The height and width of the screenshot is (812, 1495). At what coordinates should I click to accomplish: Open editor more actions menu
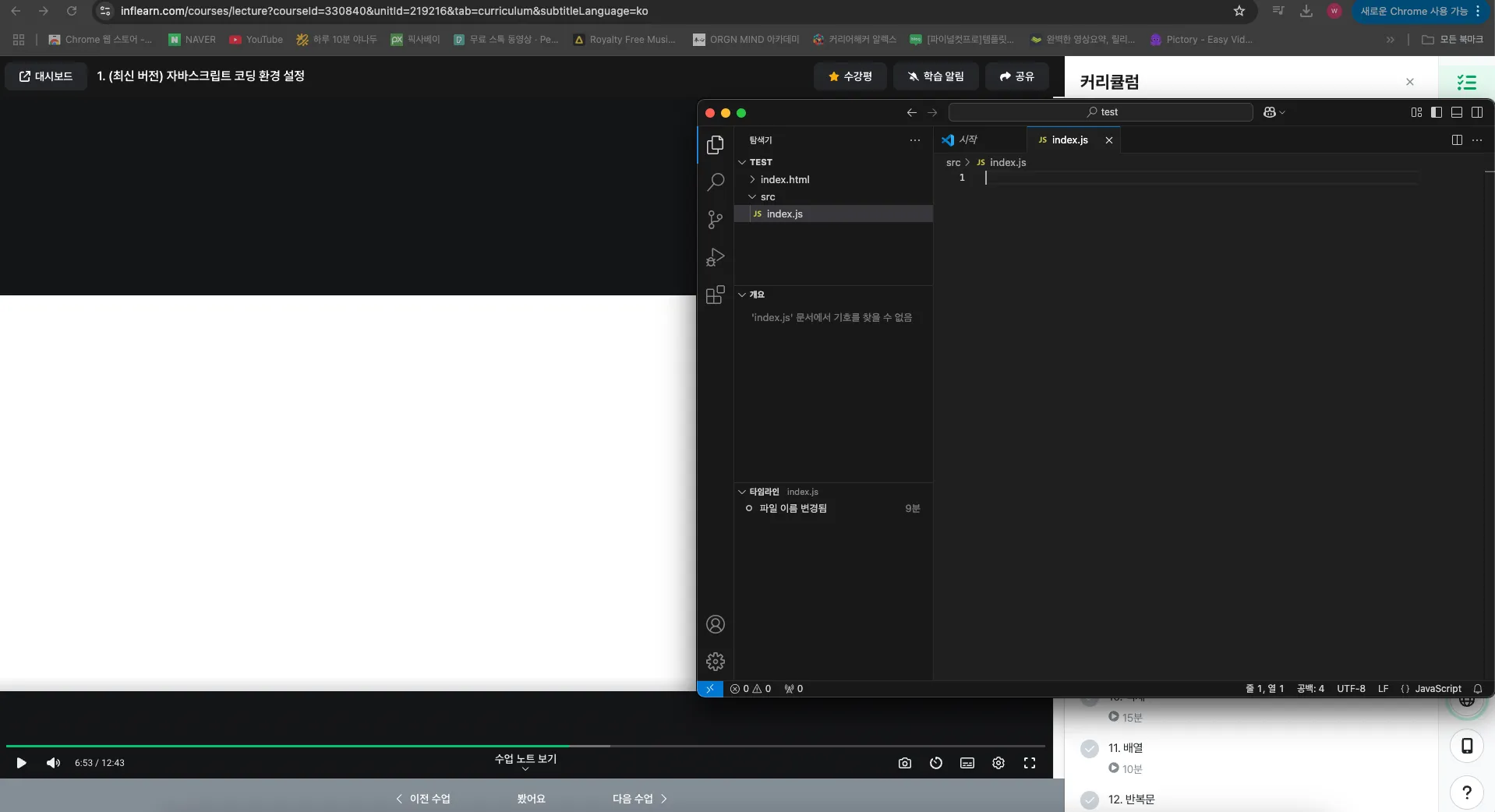click(1477, 140)
